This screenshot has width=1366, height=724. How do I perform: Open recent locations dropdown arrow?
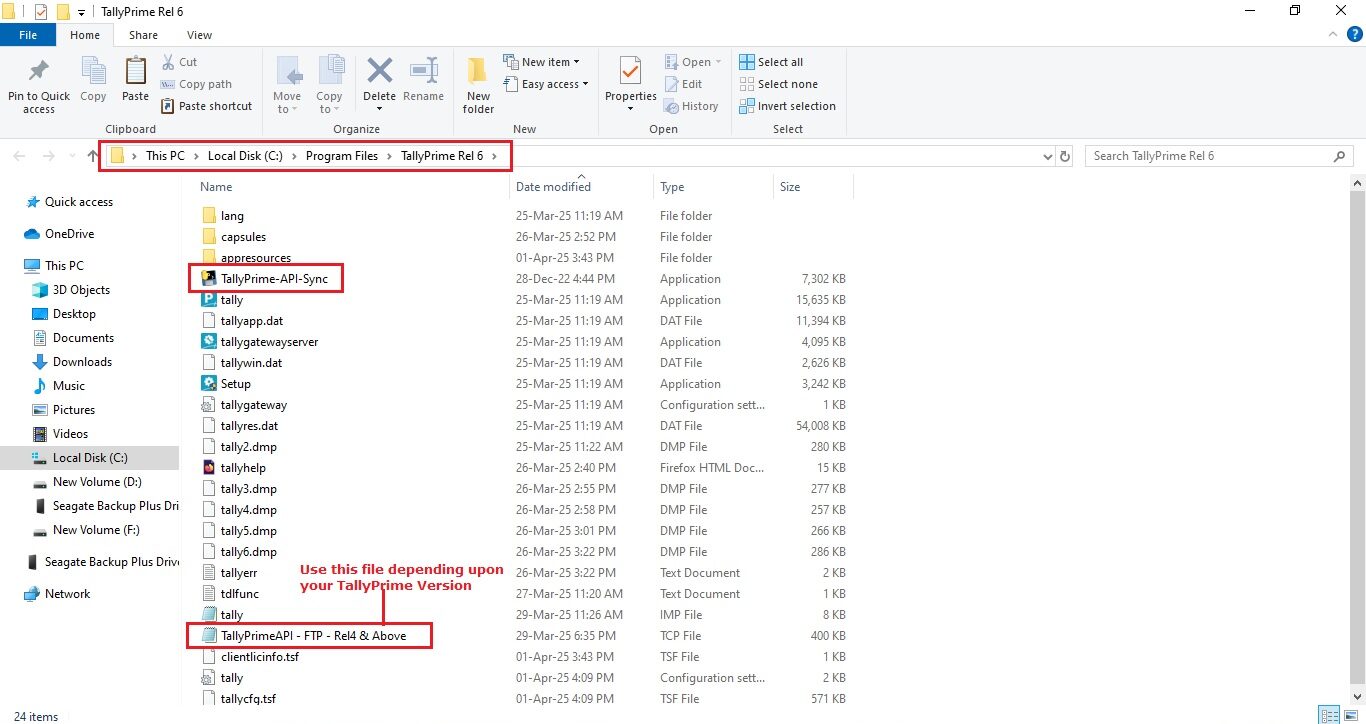click(72, 156)
